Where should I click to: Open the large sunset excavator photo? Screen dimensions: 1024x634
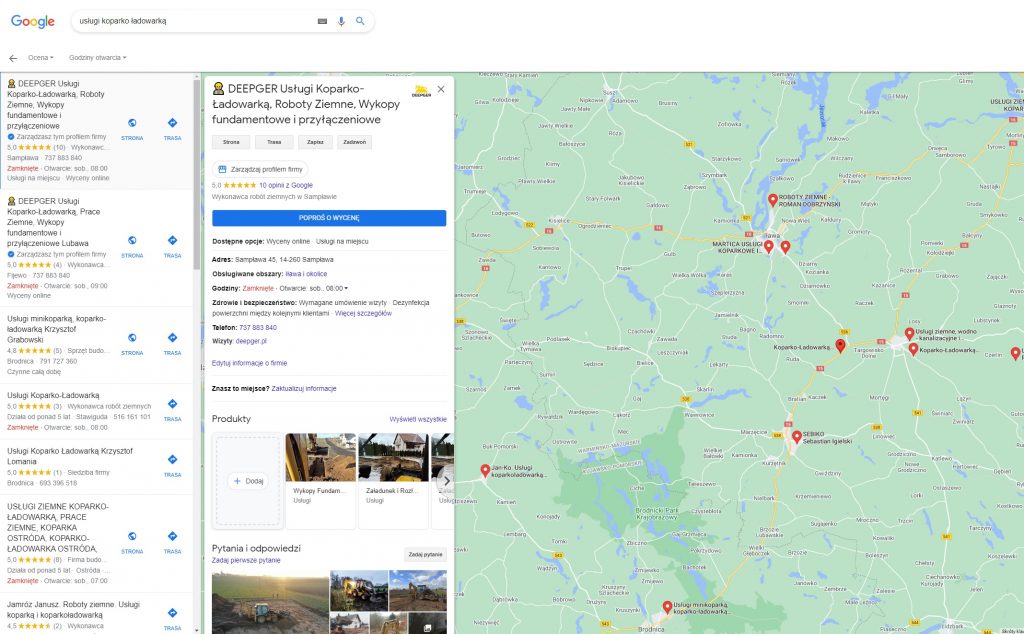pyautogui.click(x=270, y=603)
